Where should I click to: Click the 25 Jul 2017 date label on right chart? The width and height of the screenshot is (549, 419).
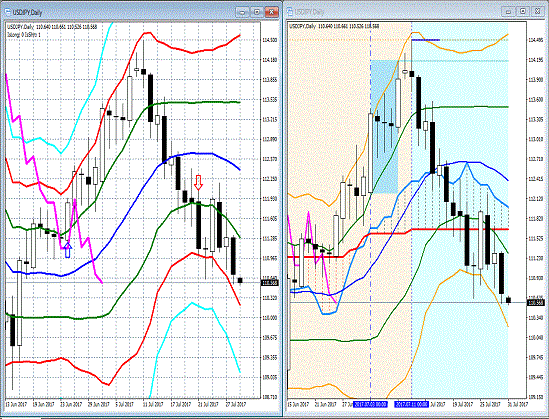coord(490,404)
